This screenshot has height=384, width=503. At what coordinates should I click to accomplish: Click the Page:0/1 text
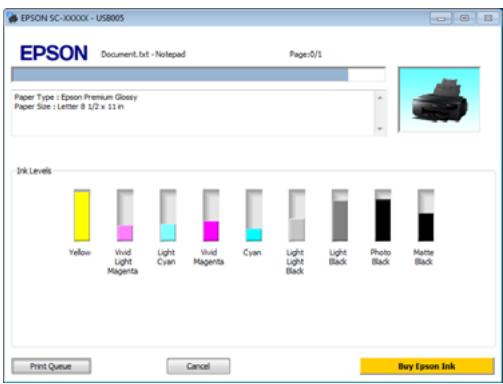tap(306, 54)
